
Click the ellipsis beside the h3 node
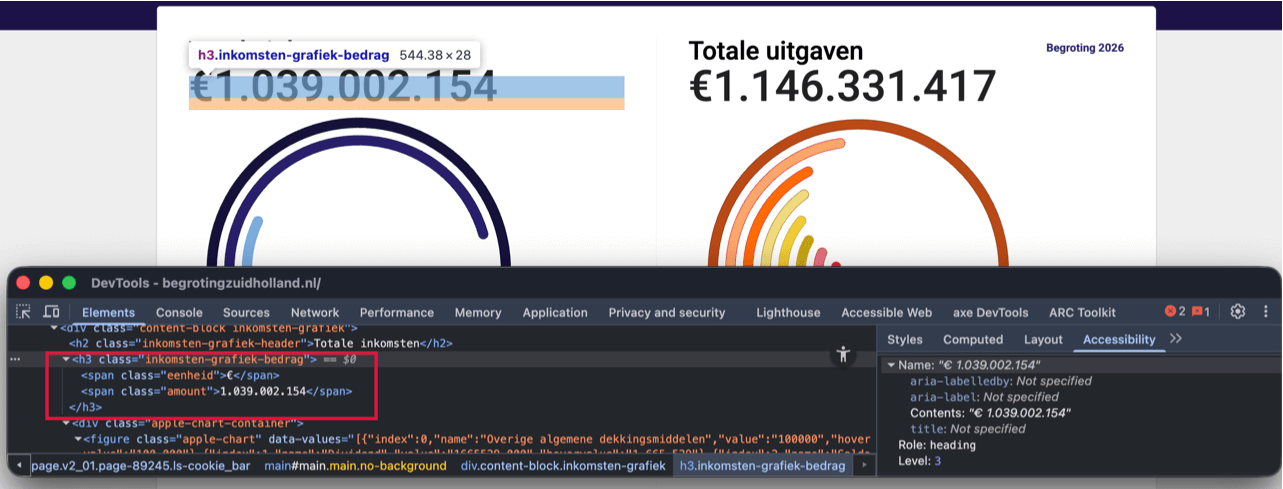15,358
